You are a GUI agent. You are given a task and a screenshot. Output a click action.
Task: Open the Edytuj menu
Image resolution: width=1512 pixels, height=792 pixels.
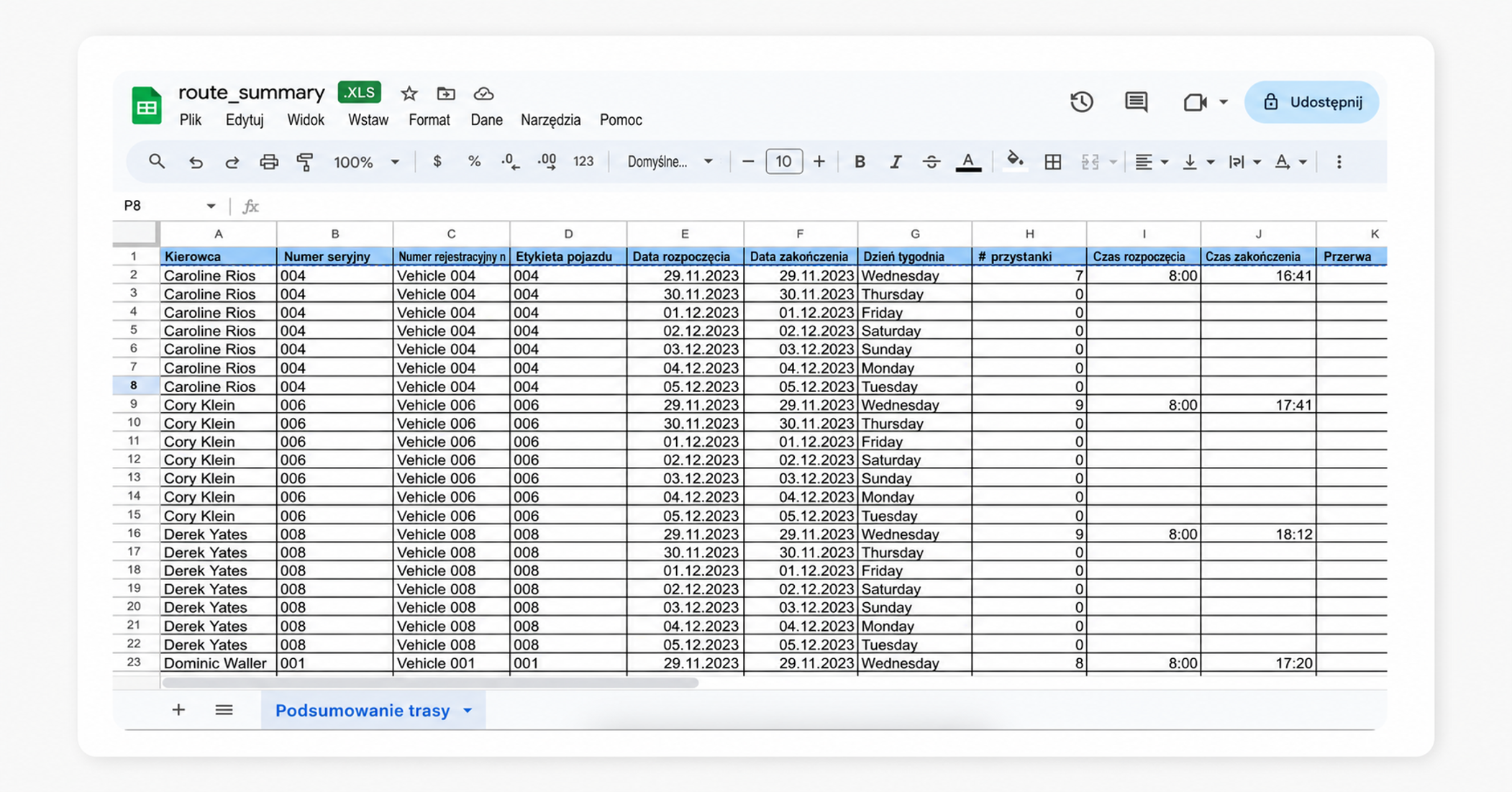[245, 120]
